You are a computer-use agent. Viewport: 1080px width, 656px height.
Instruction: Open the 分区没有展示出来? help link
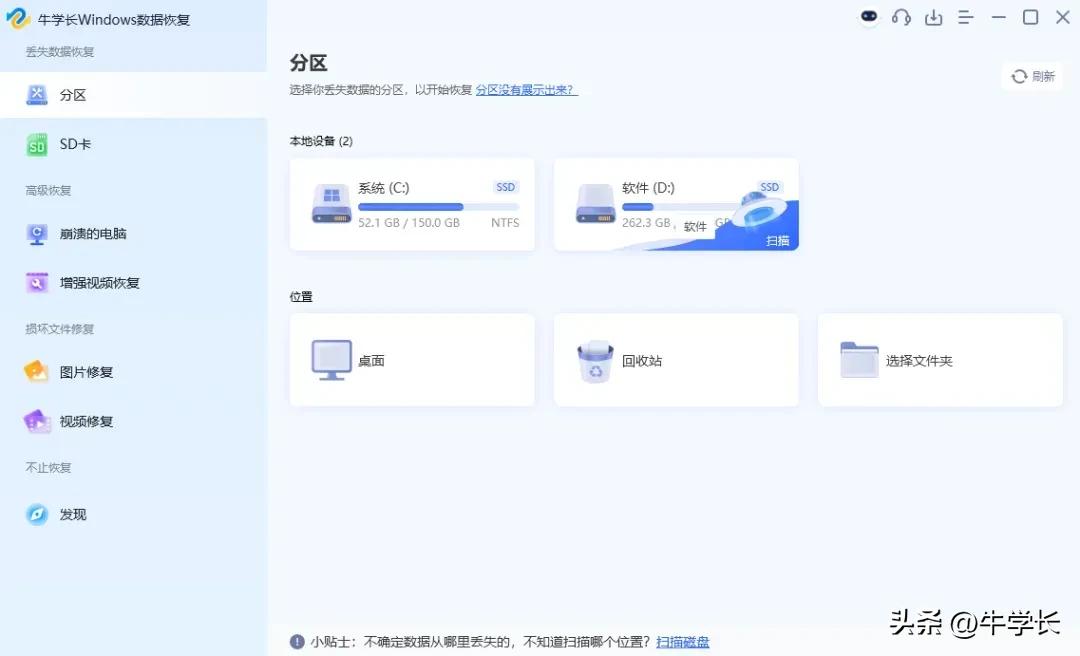coord(526,90)
